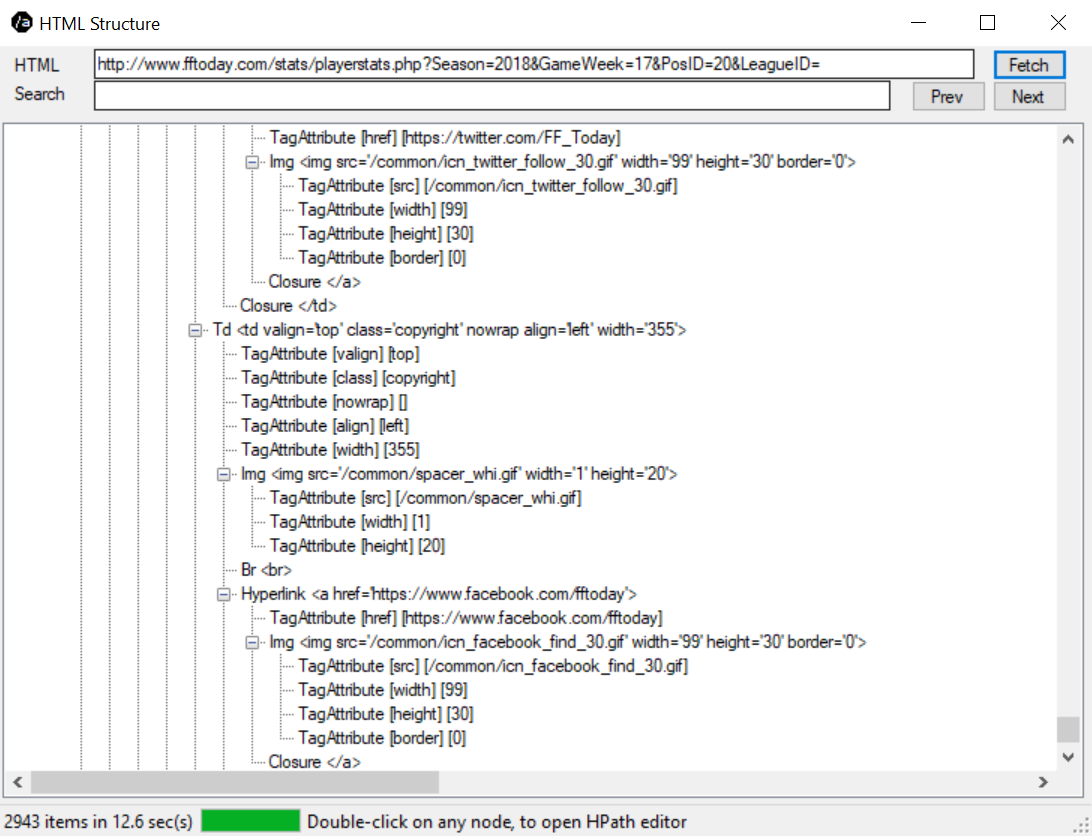
Task: Select the Img spacer_whi.gif node text
Action: 459,474
